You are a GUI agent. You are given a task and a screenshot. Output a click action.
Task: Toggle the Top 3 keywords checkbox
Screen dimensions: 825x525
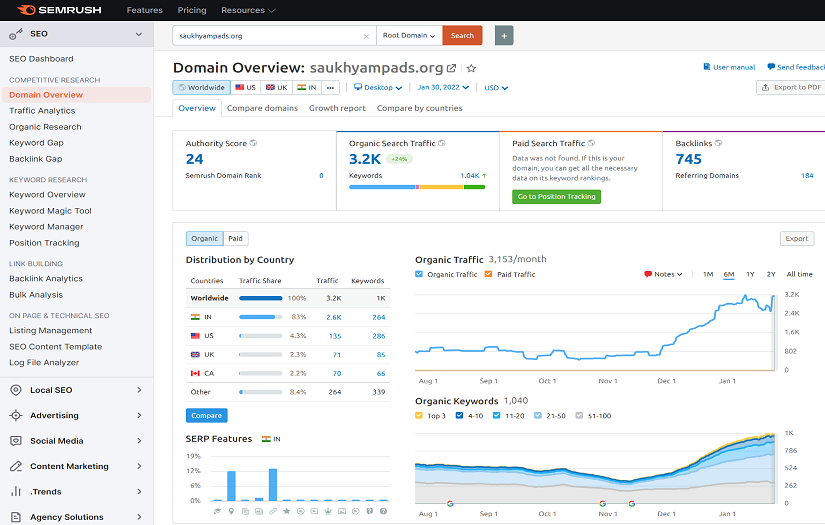pyautogui.click(x=419, y=416)
